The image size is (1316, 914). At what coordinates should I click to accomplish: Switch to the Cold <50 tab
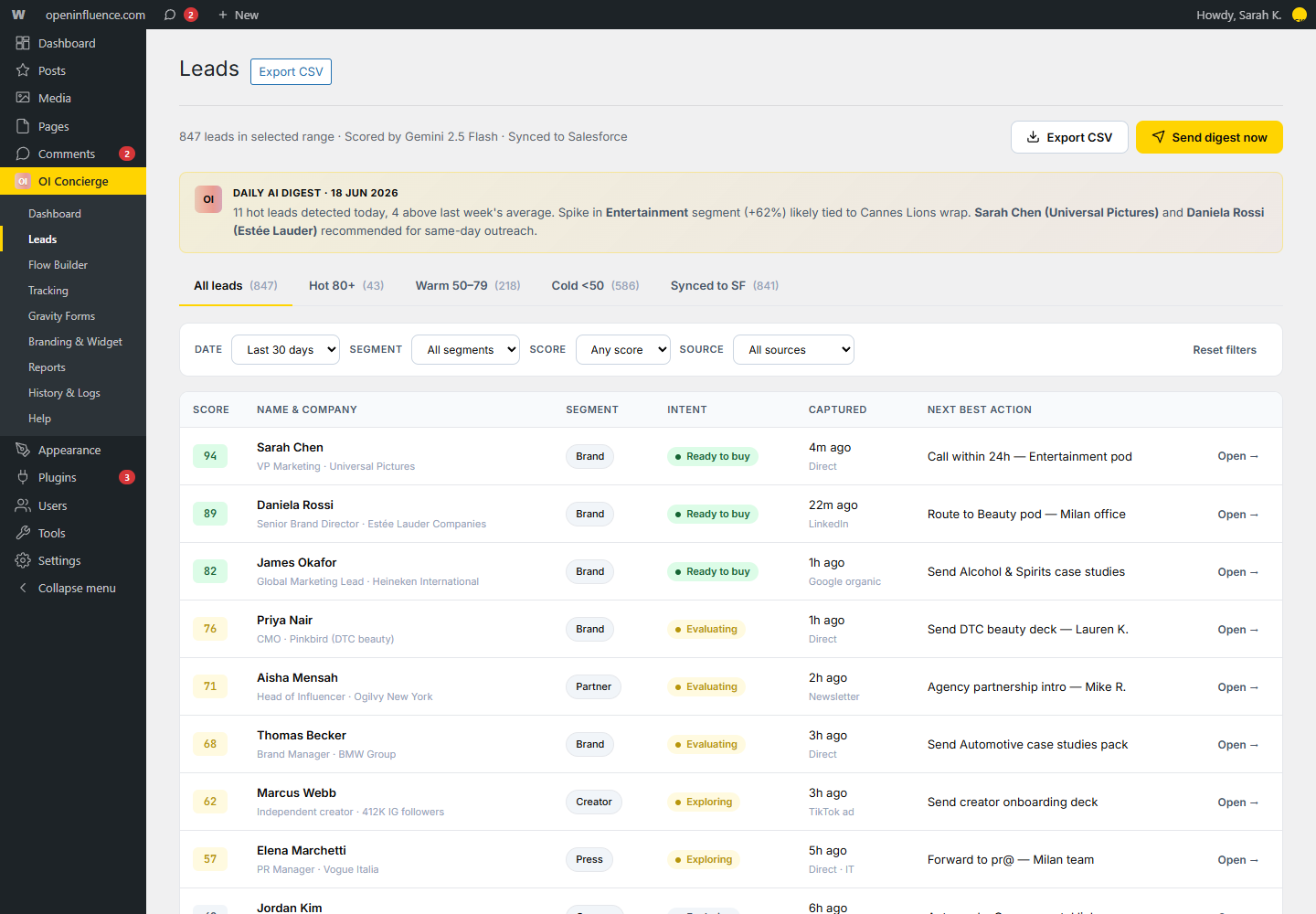595,285
